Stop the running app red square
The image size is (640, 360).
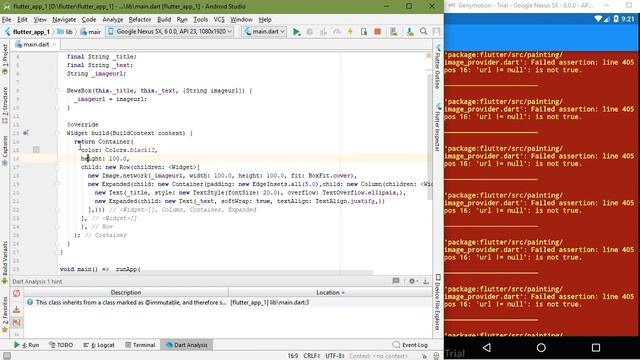[x=378, y=31]
